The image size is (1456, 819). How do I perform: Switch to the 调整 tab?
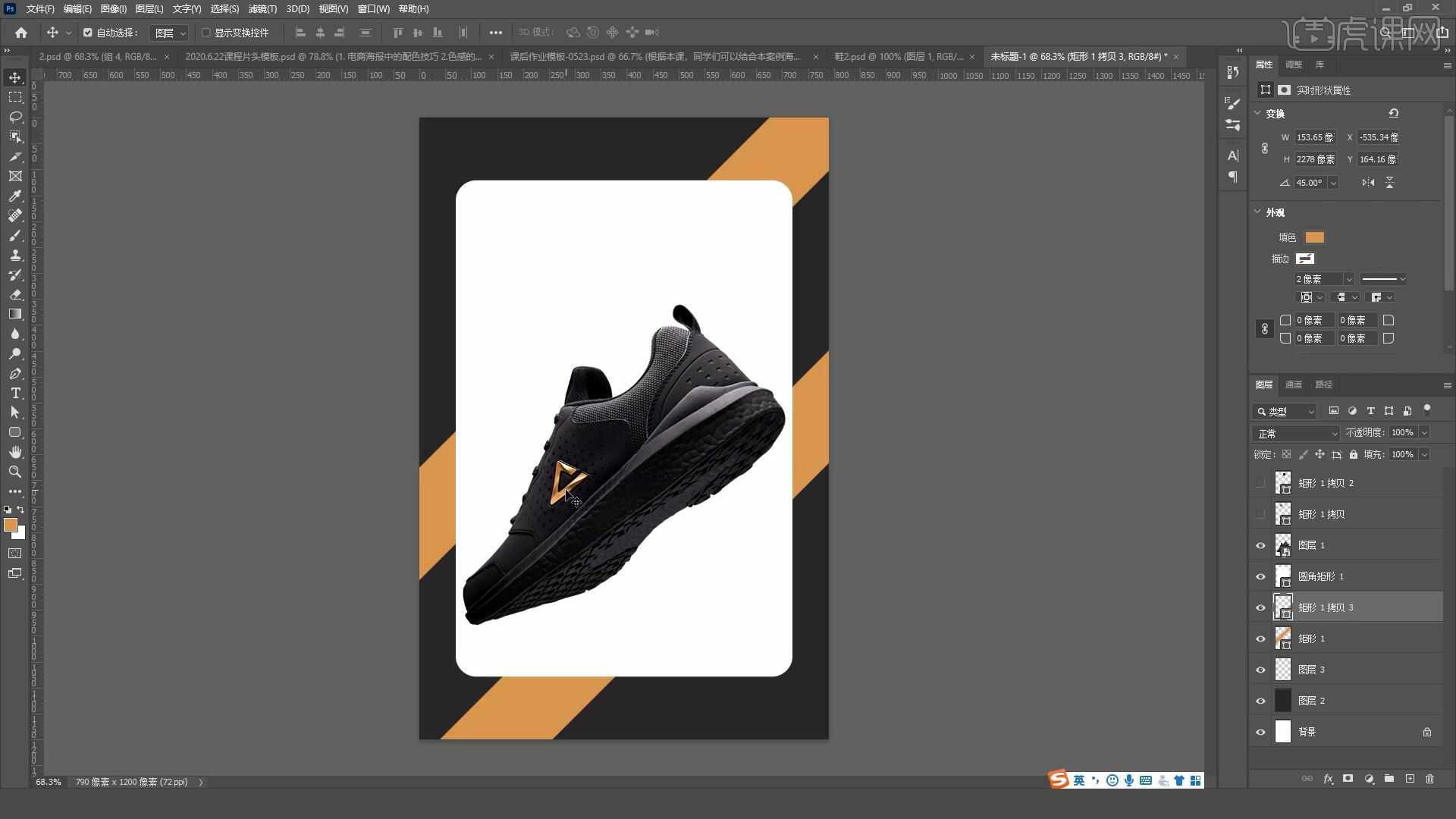(x=1294, y=64)
